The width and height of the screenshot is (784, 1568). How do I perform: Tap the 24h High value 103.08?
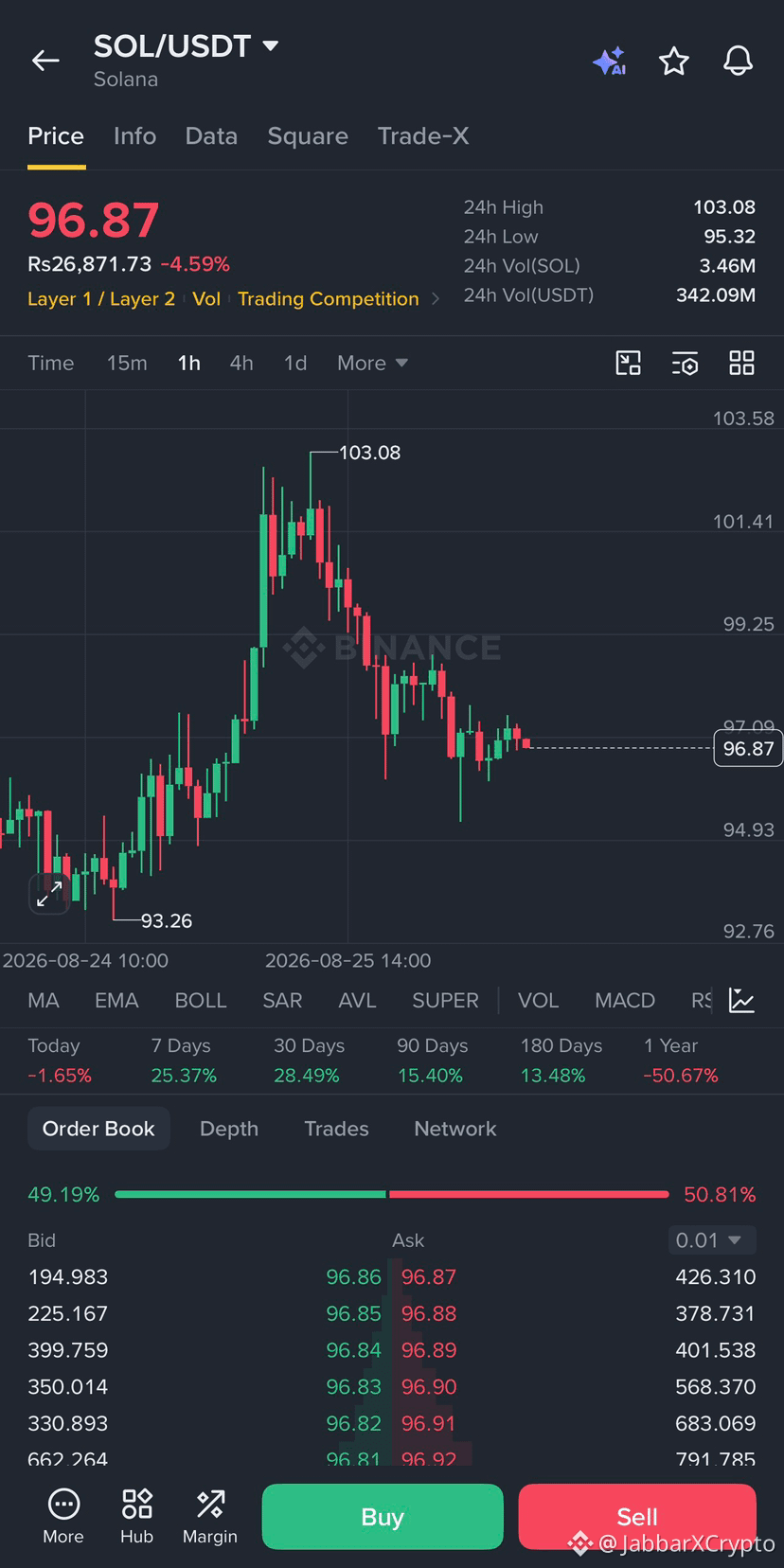(x=724, y=207)
